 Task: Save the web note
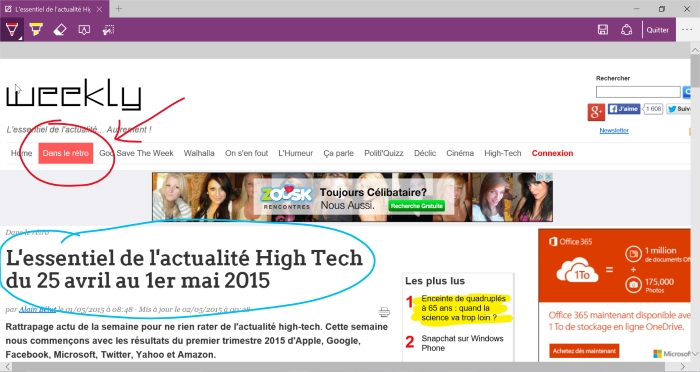pos(603,30)
